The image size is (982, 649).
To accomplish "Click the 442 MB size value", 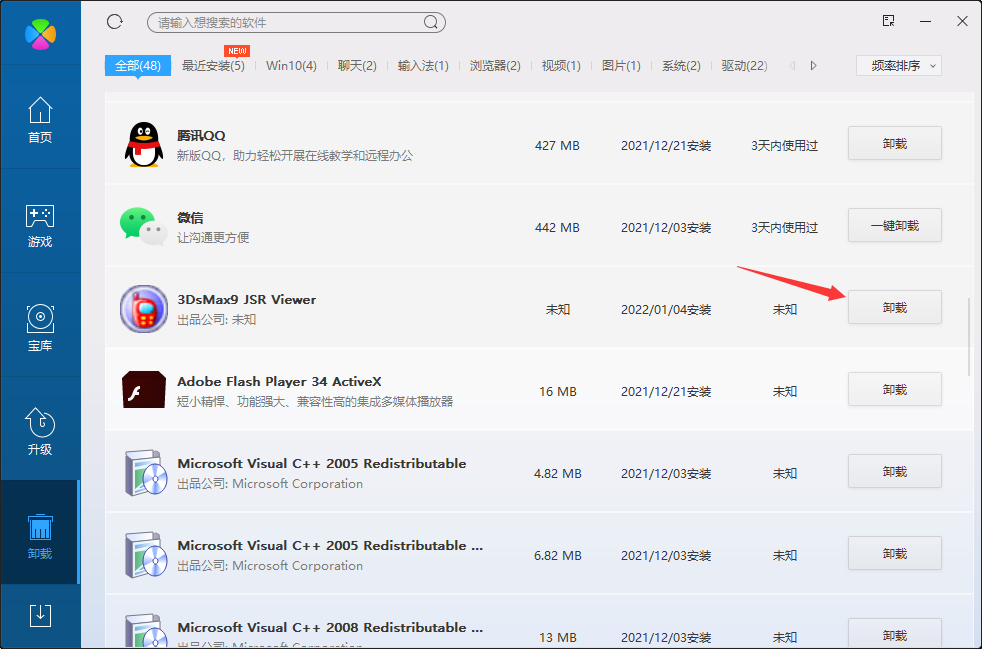I will (557, 227).
